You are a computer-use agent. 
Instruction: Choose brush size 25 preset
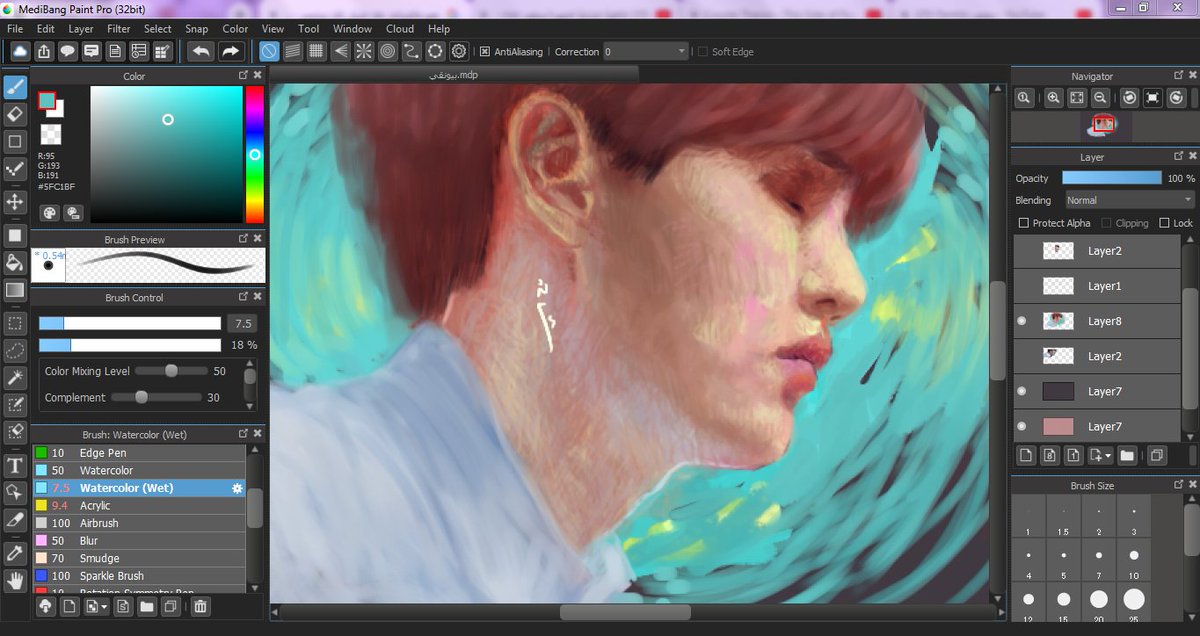point(1133,604)
